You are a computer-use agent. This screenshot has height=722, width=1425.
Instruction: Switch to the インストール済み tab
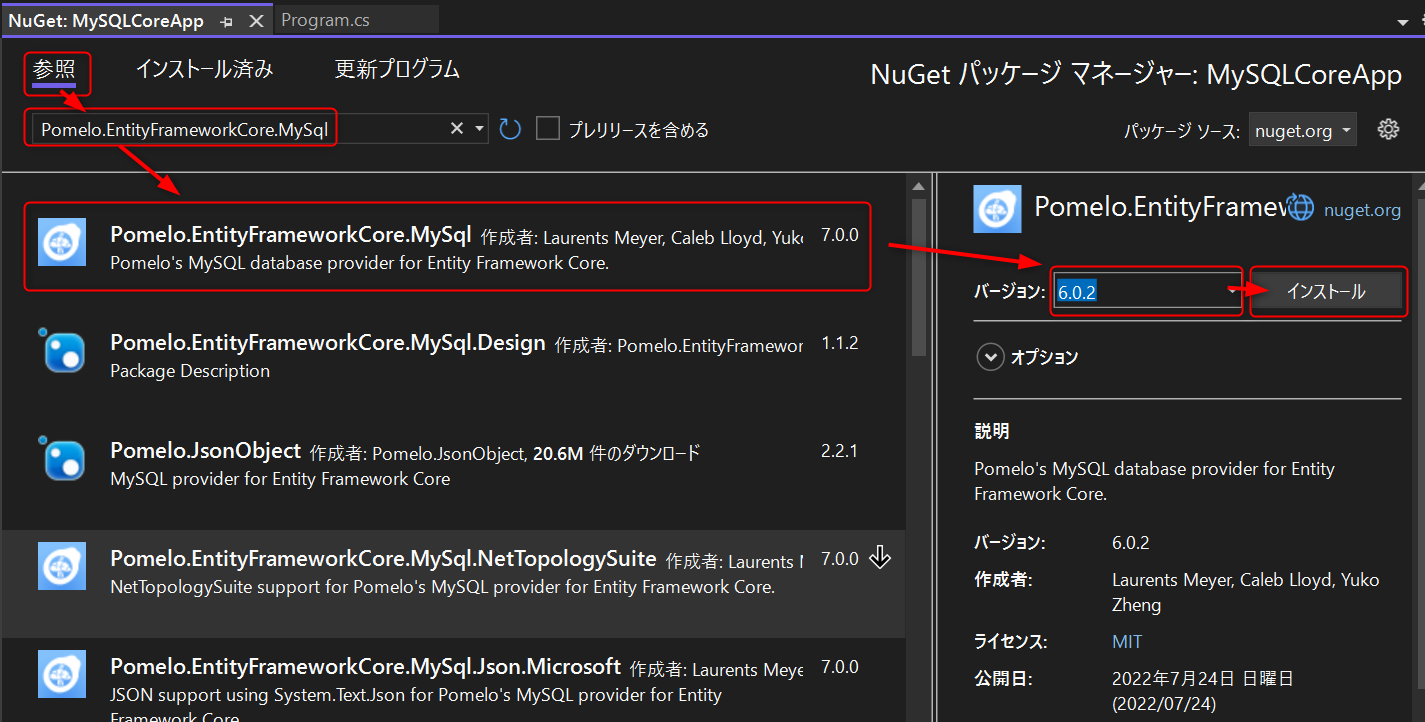(x=203, y=68)
